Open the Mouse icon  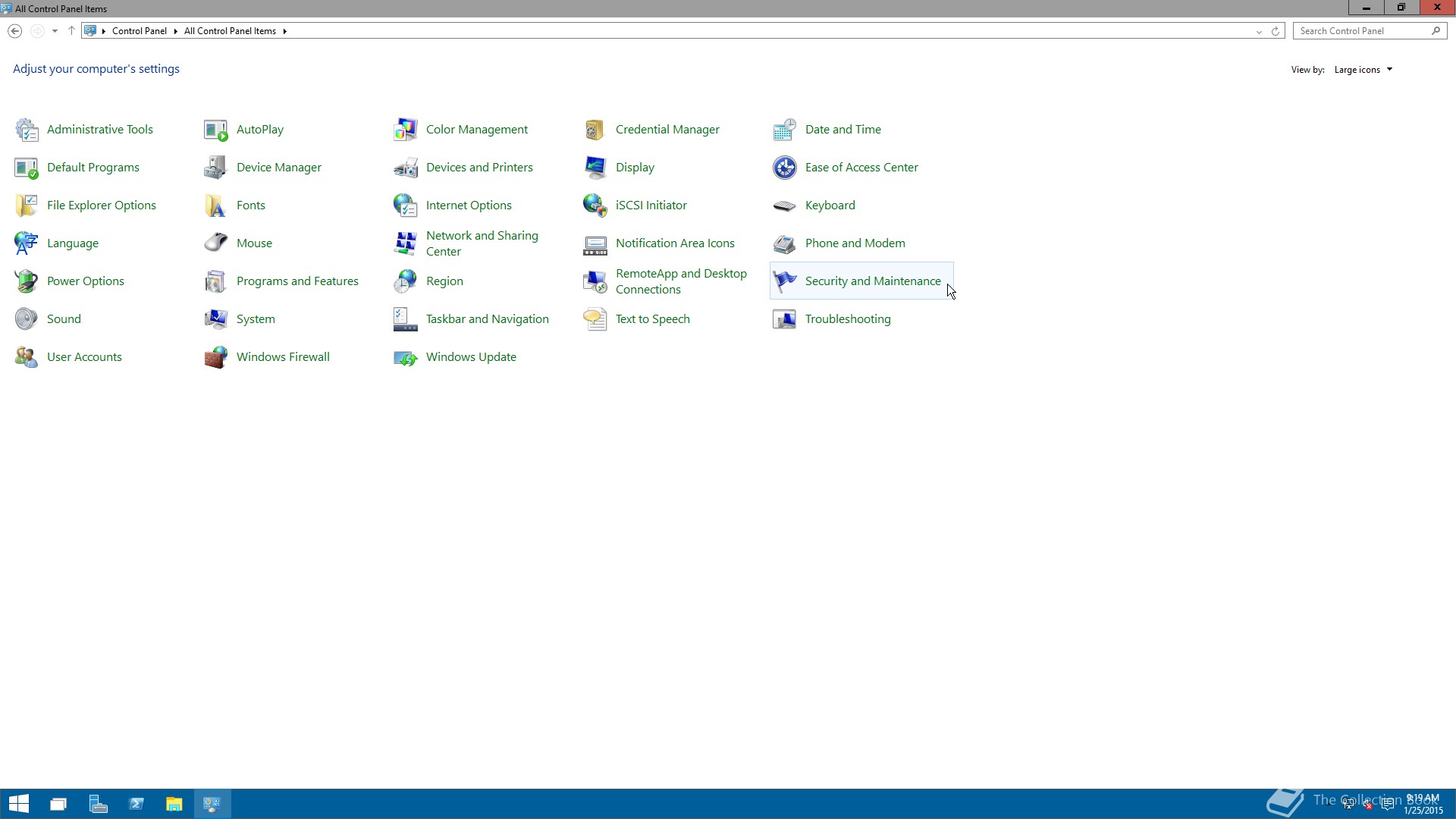[216, 243]
